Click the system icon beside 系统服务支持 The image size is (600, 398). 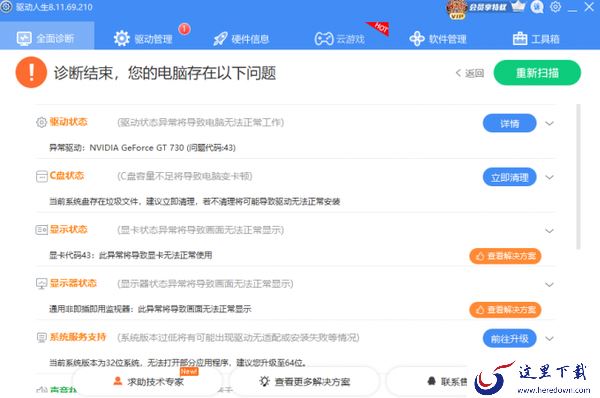[41, 338]
